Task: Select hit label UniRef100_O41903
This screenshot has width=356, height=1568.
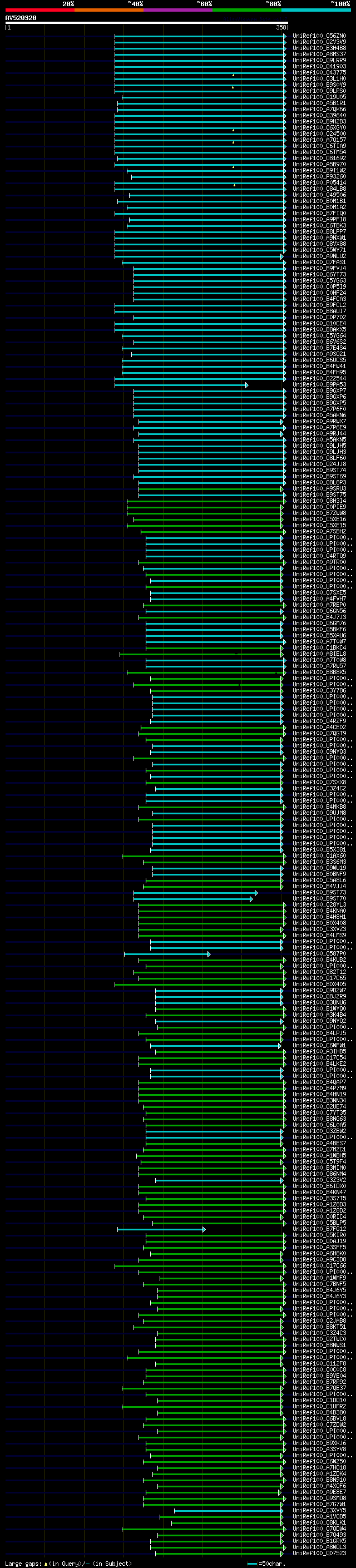Action: [x=319, y=66]
